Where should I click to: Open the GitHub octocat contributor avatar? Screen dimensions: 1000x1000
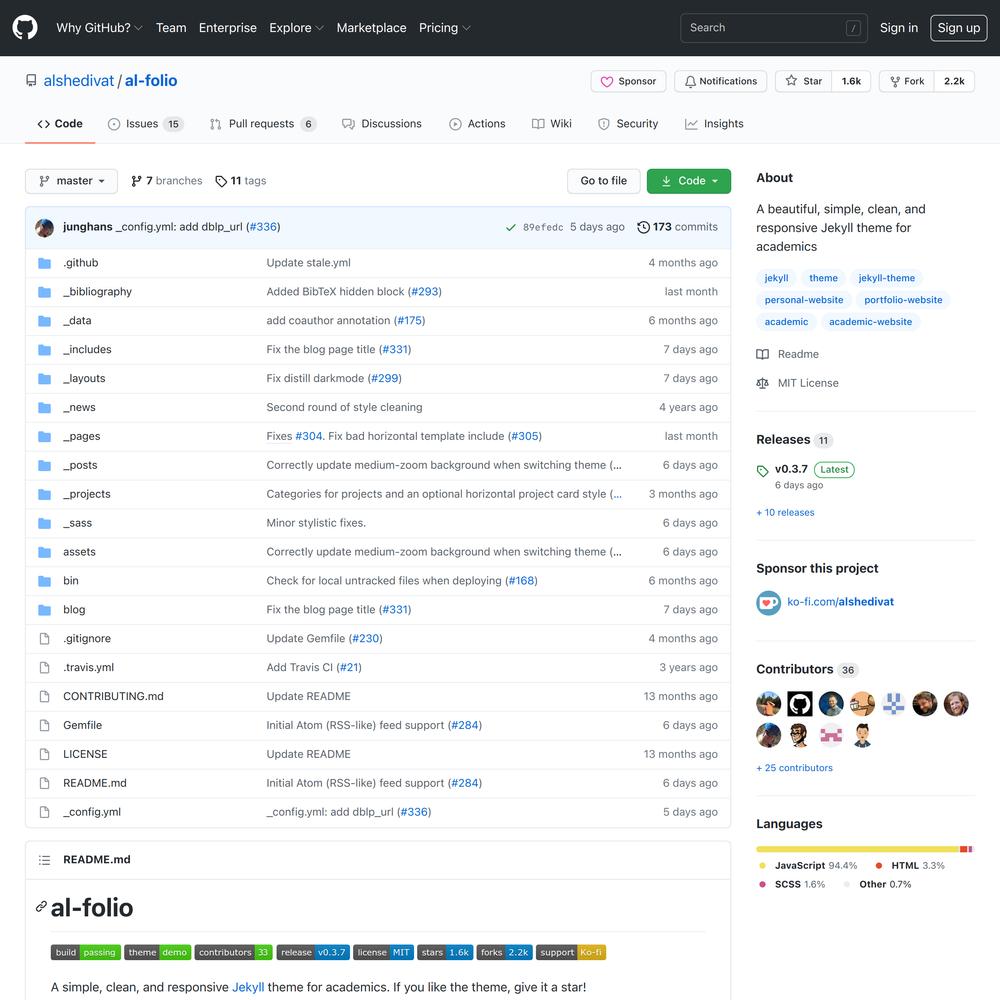coord(799,703)
